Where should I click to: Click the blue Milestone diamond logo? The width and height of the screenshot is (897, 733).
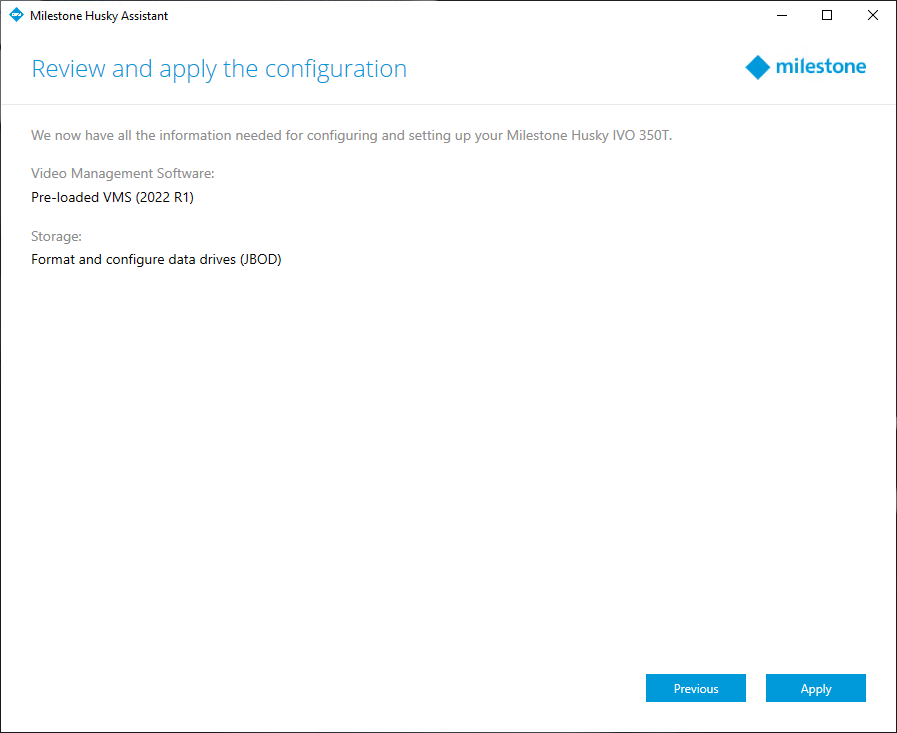pos(757,67)
